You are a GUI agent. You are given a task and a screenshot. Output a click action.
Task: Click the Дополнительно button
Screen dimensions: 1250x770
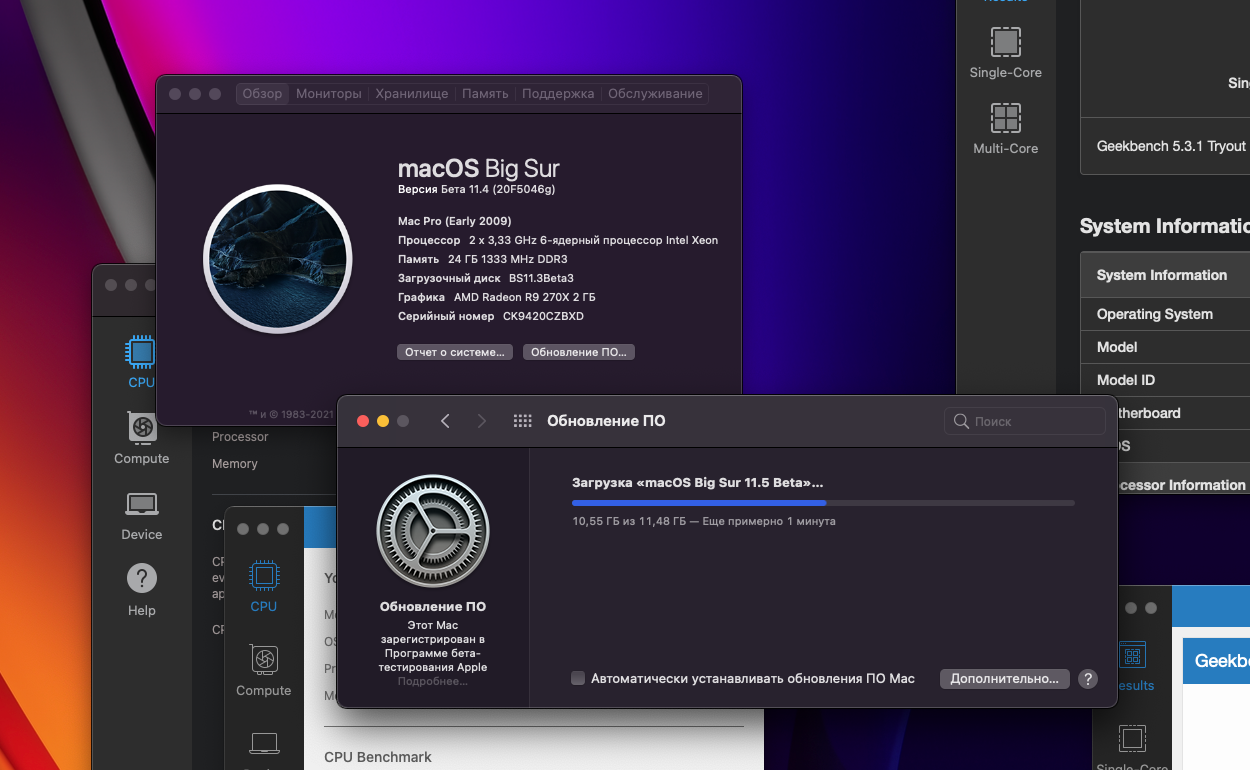1004,679
